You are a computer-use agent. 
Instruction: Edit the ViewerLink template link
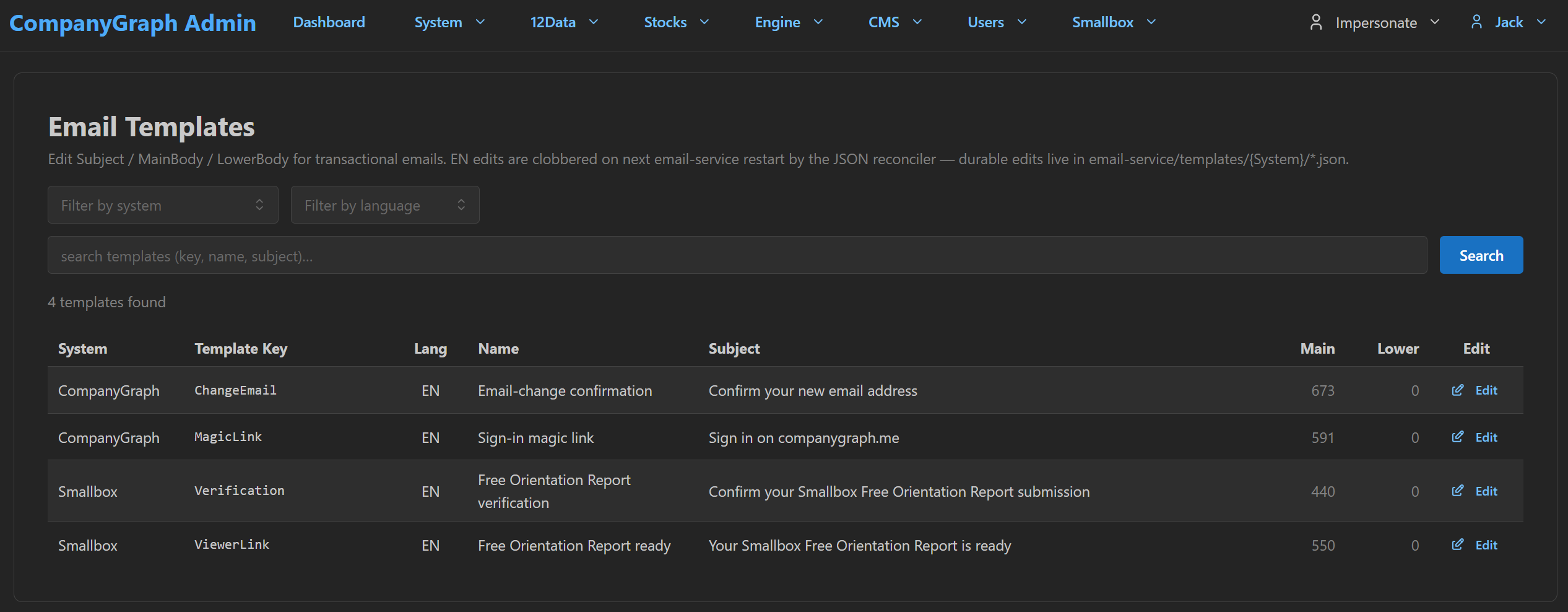click(1486, 545)
